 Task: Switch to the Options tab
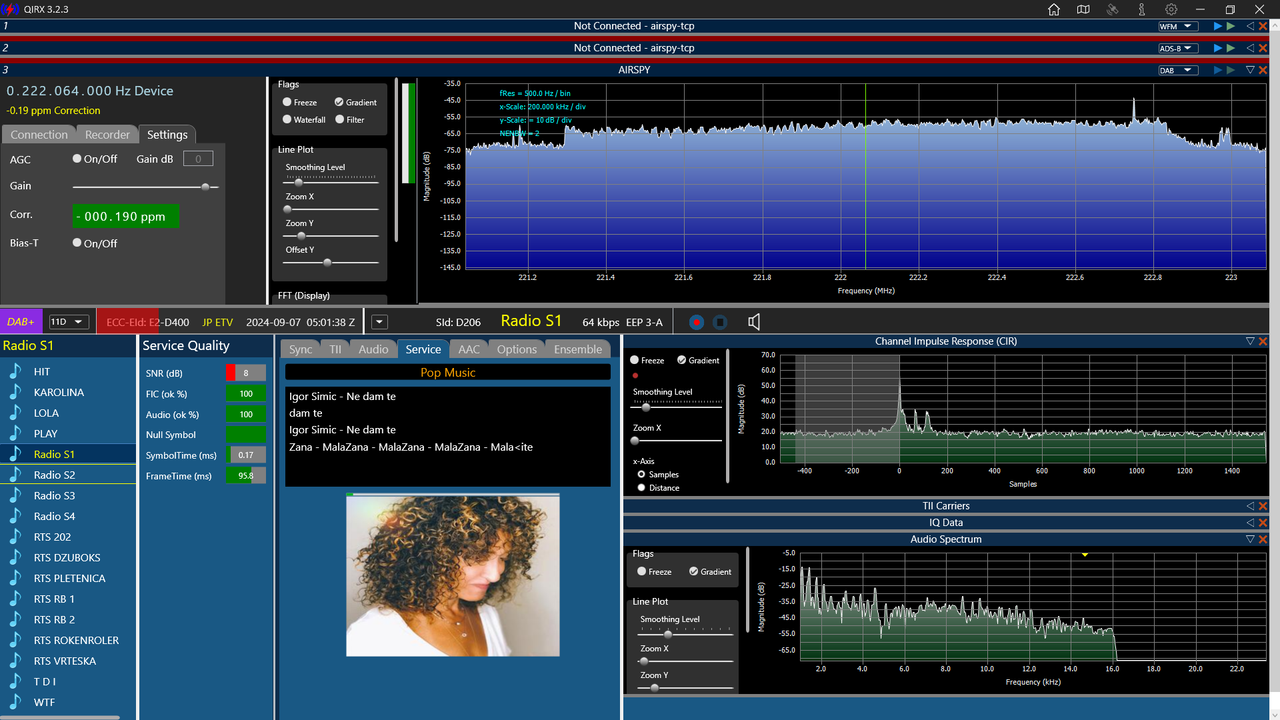pos(517,349)
